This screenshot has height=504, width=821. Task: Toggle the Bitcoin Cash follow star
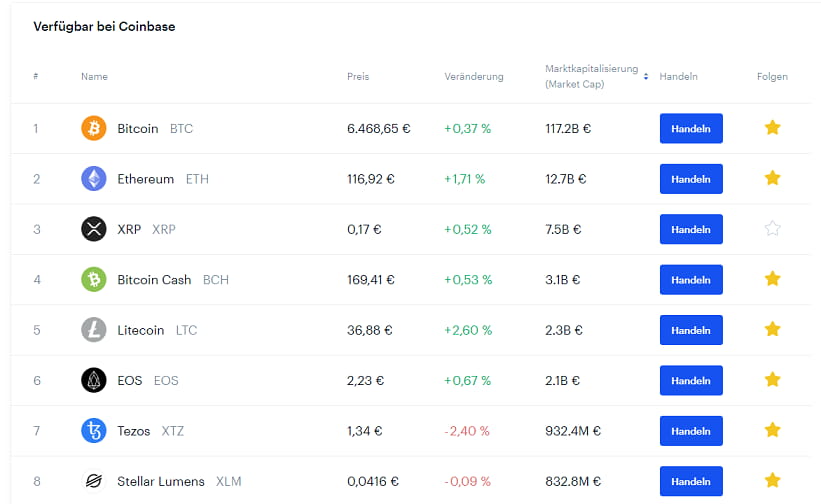point(772,278)
